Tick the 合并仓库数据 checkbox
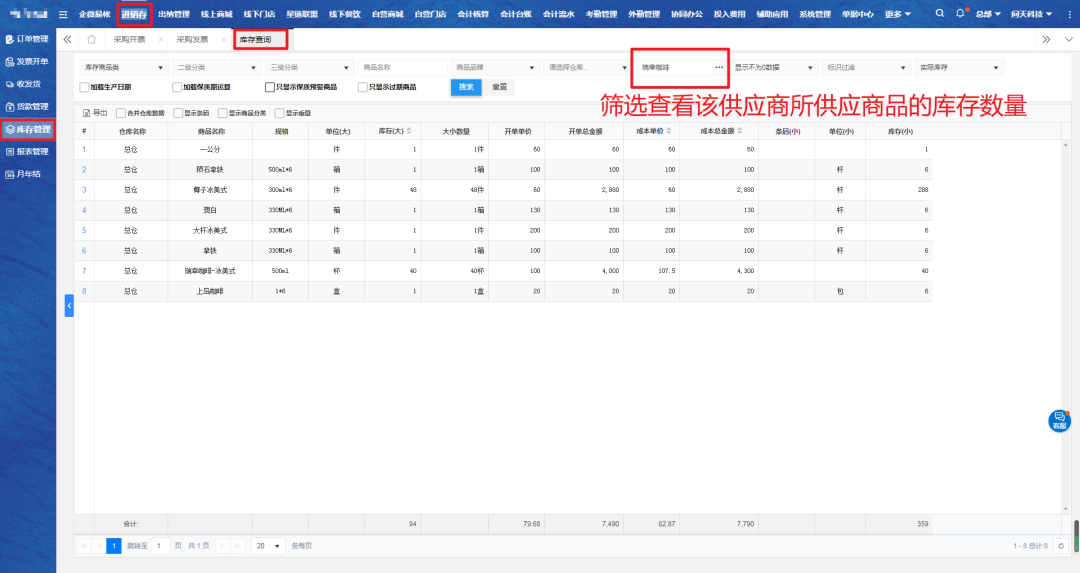 pyautogui.click(x=121, y=113)
